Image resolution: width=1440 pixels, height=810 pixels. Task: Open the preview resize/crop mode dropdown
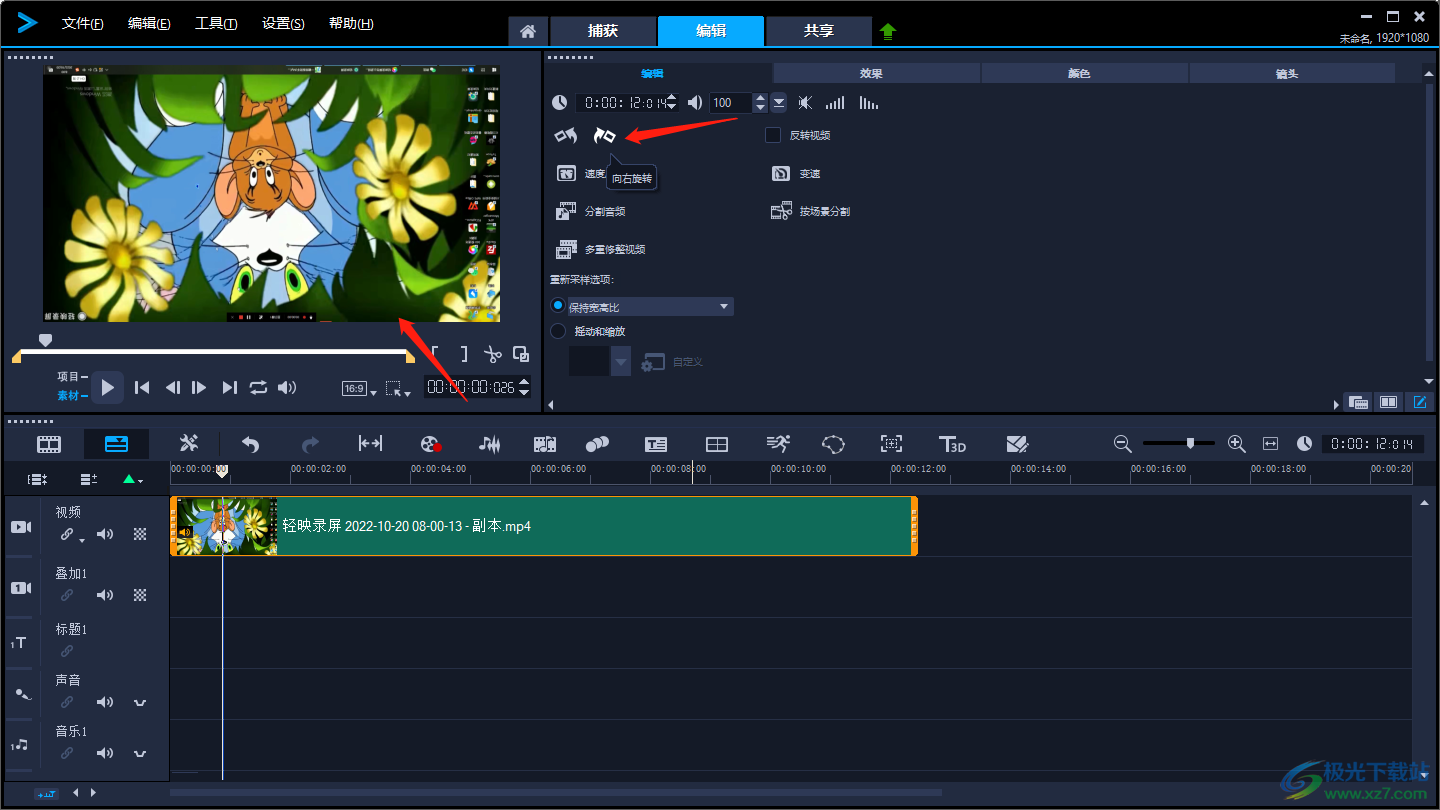[398, 389]
